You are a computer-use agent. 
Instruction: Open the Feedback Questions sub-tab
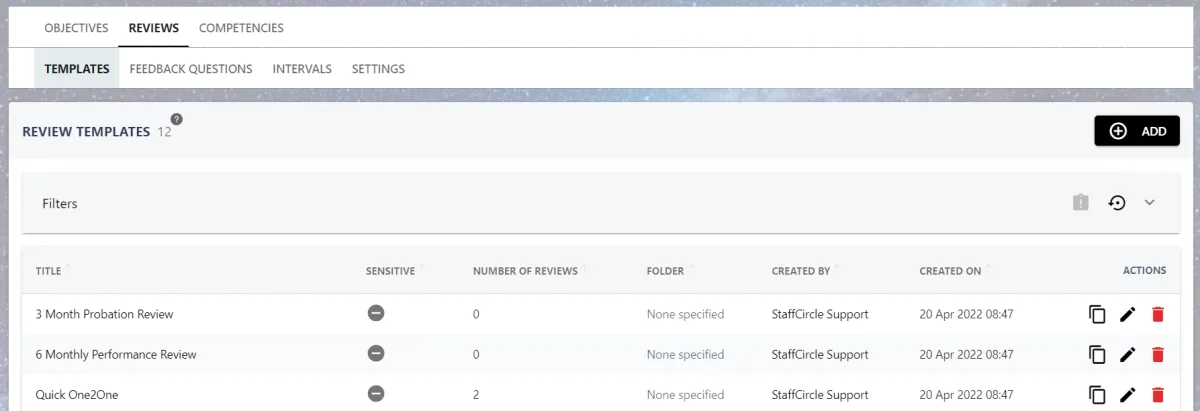pyautogui.click(x=191, y=69)
